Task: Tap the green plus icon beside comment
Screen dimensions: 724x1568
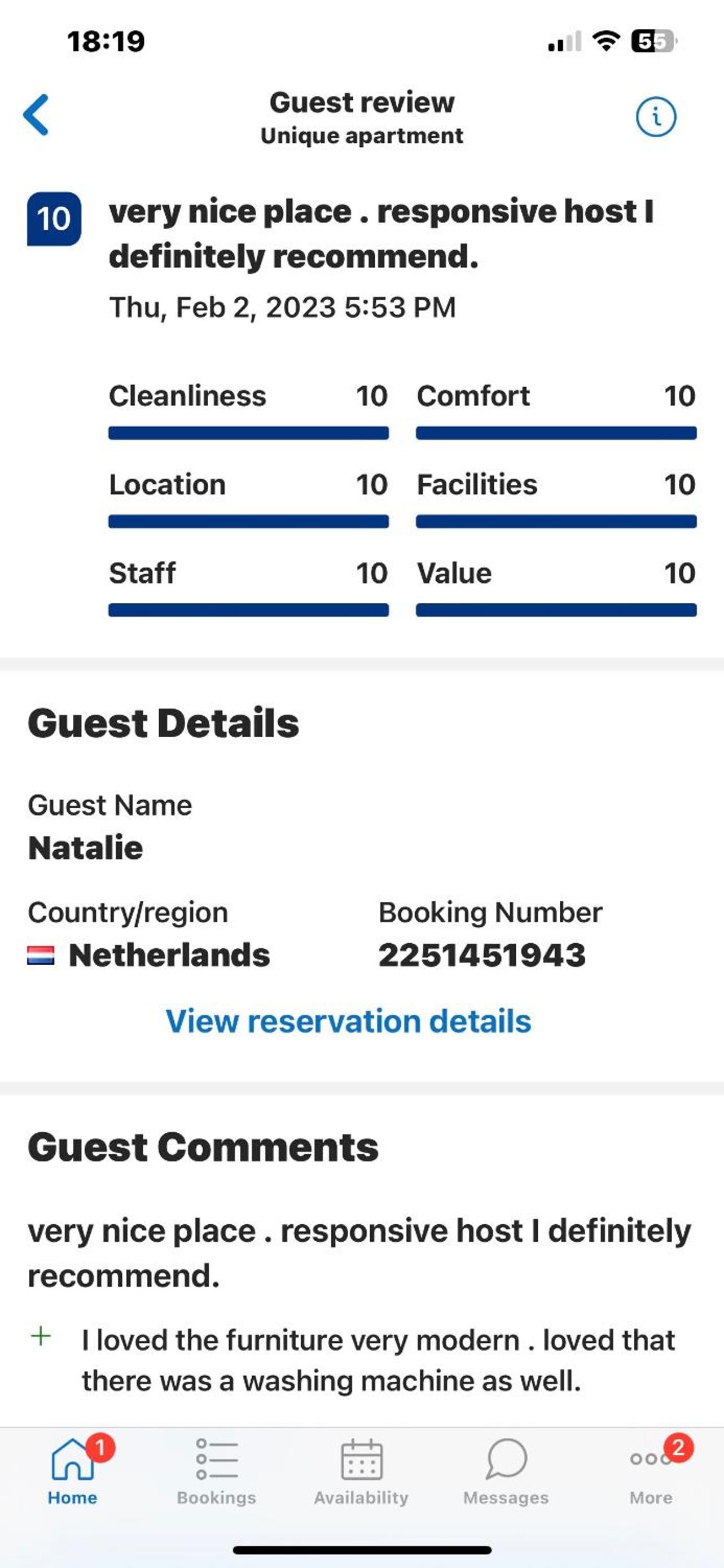Action: (41, 1337)
